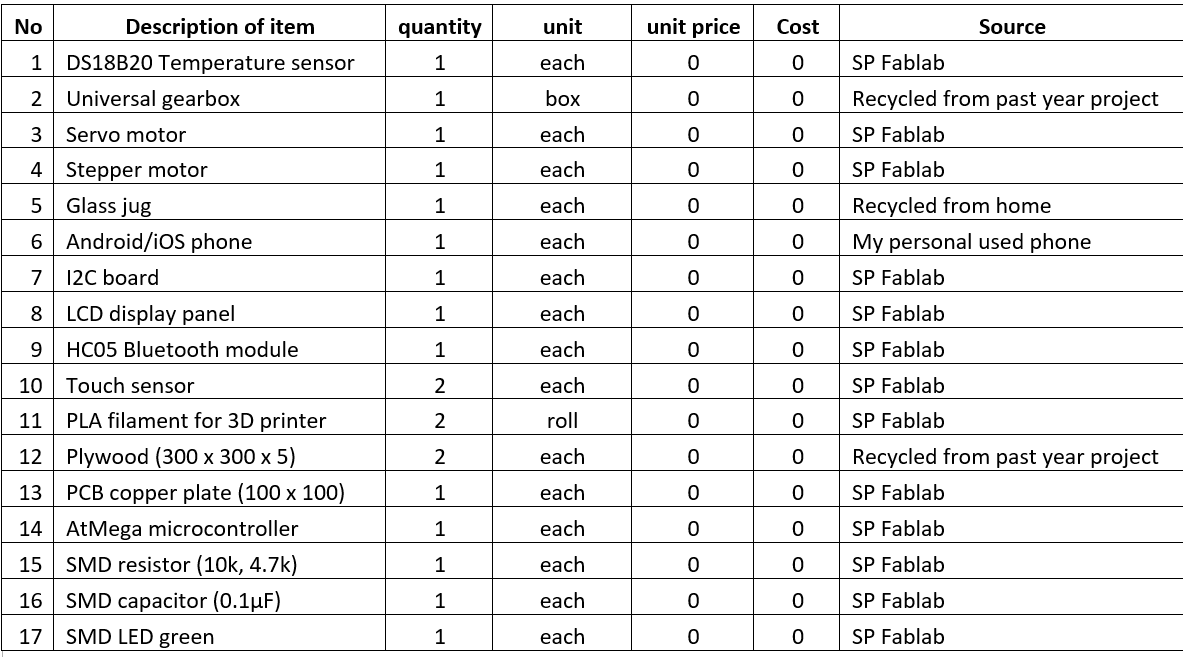The width and height of the screenshot is (1187, 657).
Task: Click the 'unit price' header cell
Action: pos(693,27)
